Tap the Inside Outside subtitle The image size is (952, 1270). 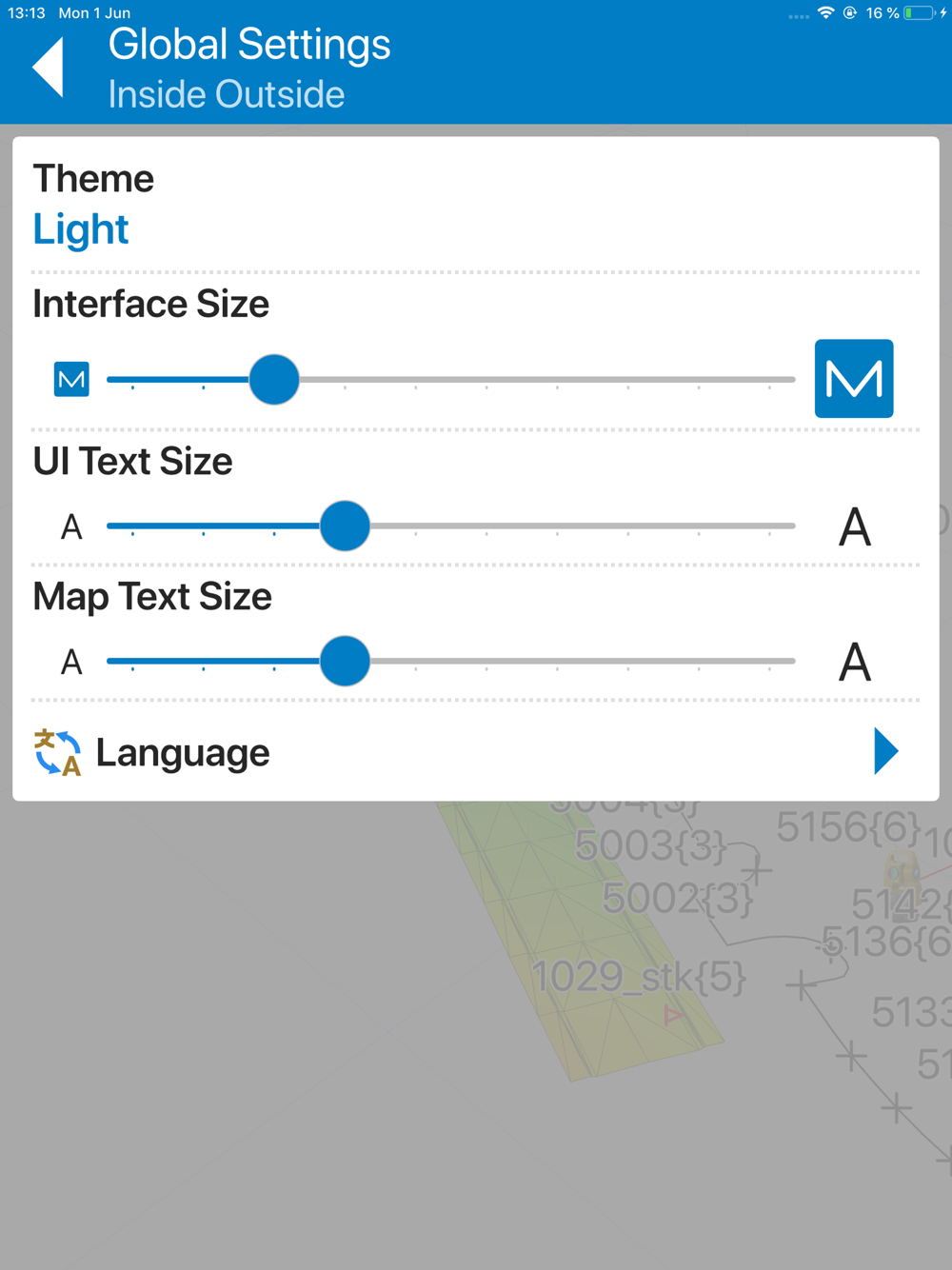pyautogui.click(x=227, y=94)
